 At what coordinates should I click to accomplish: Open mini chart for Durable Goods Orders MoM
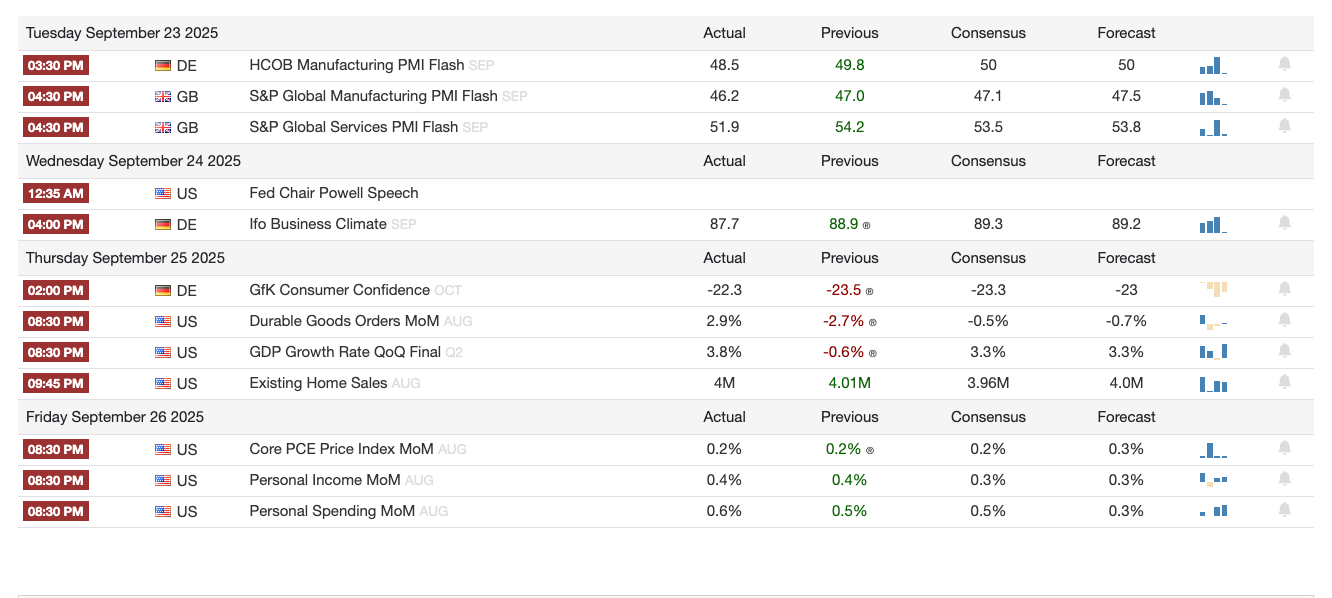pos(1213,322)
